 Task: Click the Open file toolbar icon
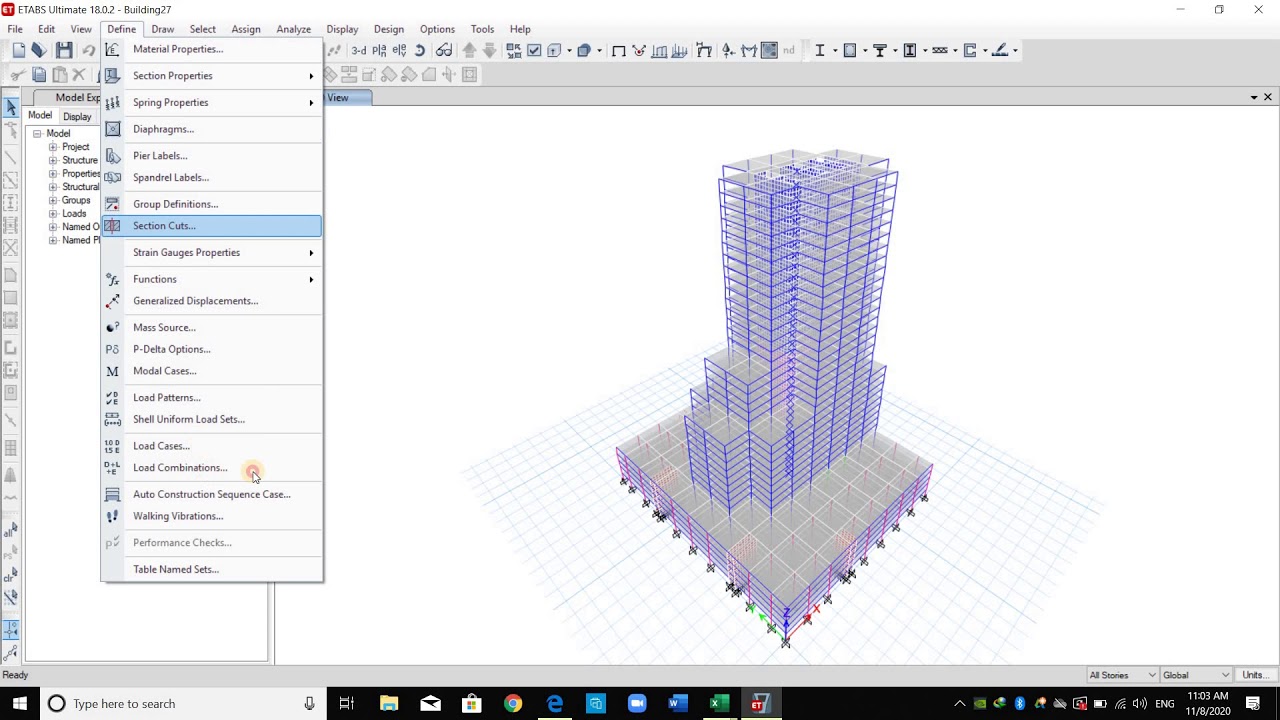point(38,50)
